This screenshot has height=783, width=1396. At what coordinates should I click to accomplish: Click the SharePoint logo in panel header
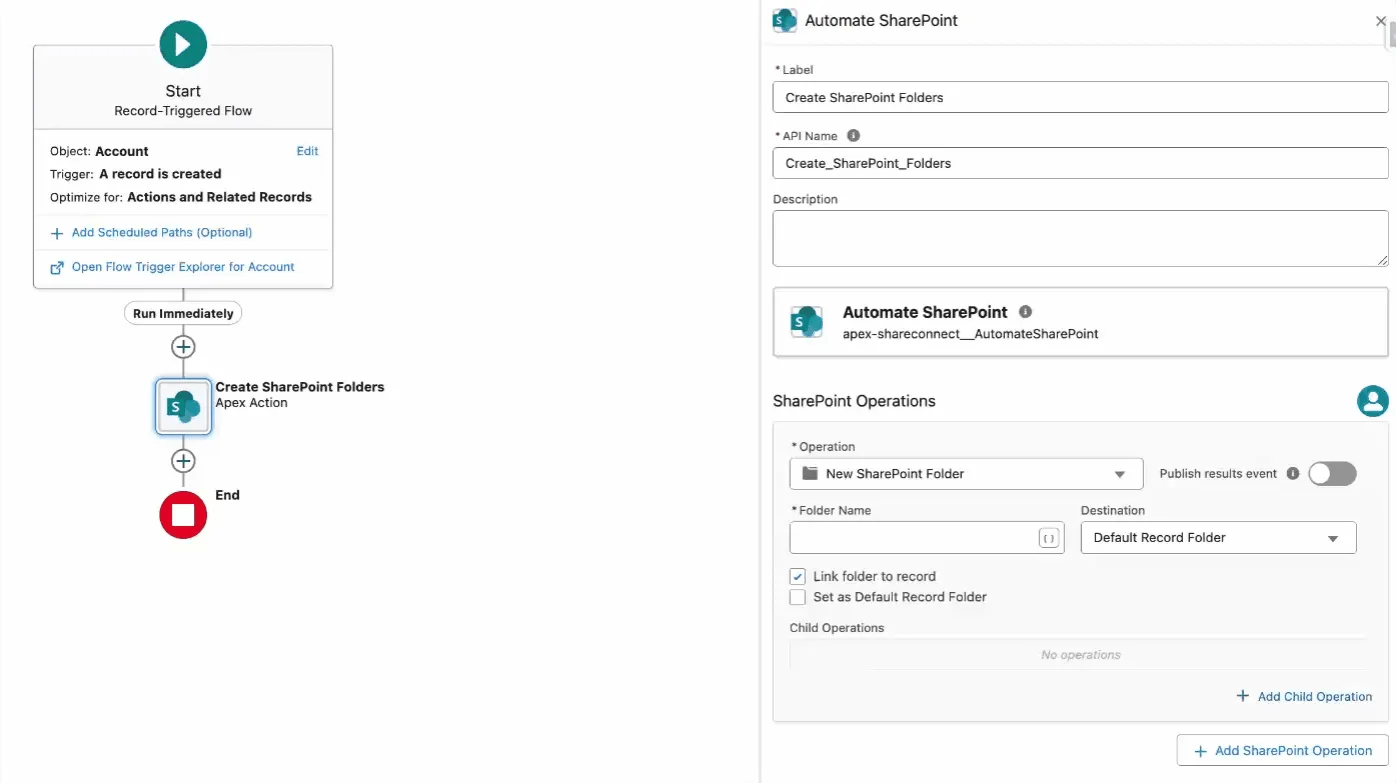tap(785, 20)
